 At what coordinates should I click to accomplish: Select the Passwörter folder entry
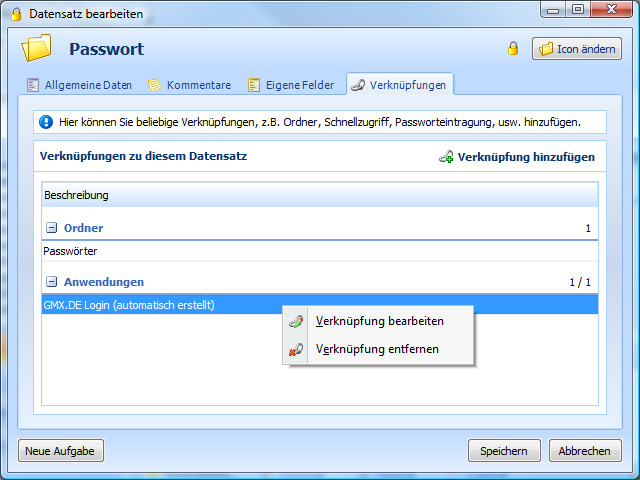coord(71,251)
